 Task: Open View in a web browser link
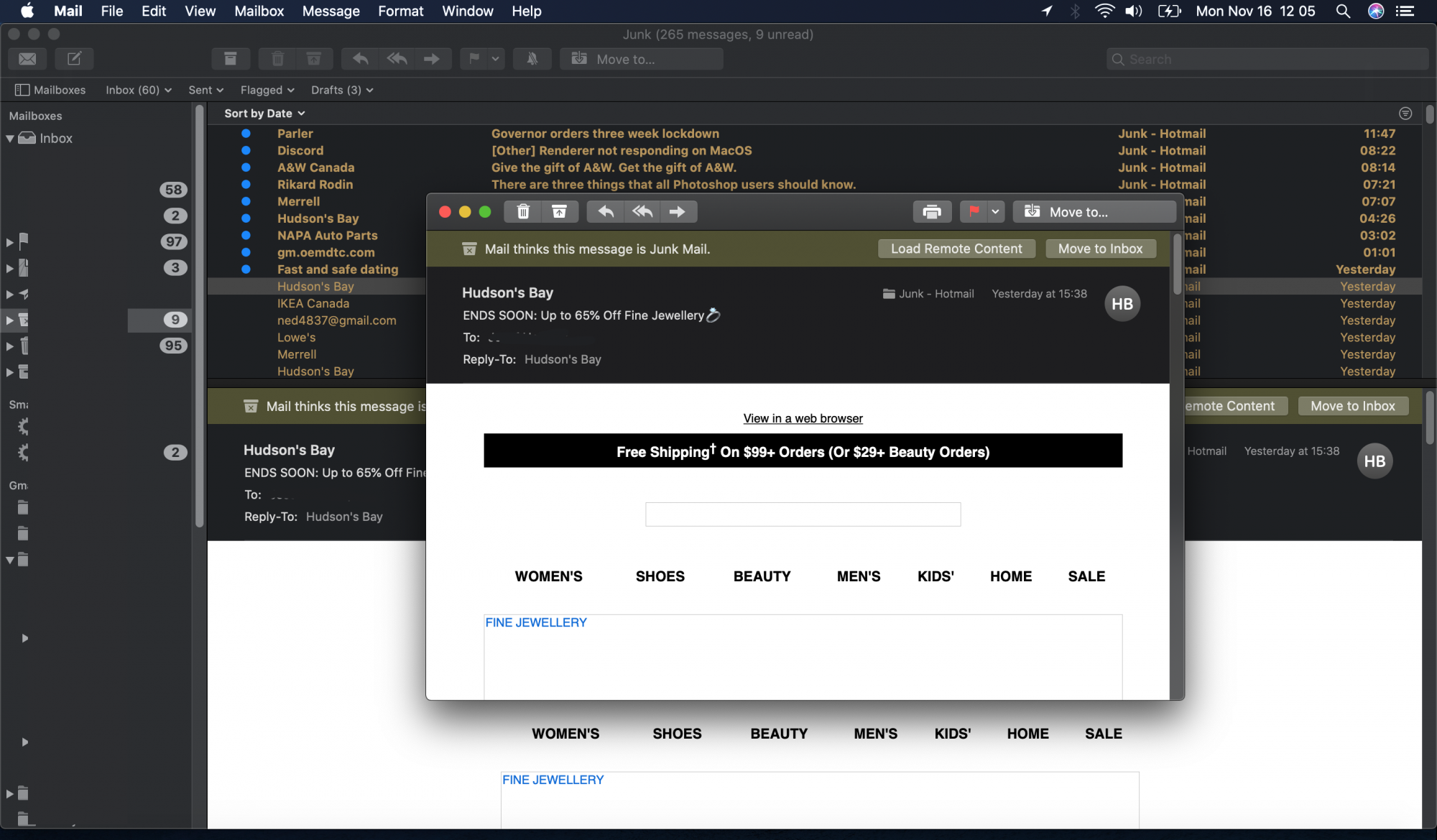pos(803,418)
